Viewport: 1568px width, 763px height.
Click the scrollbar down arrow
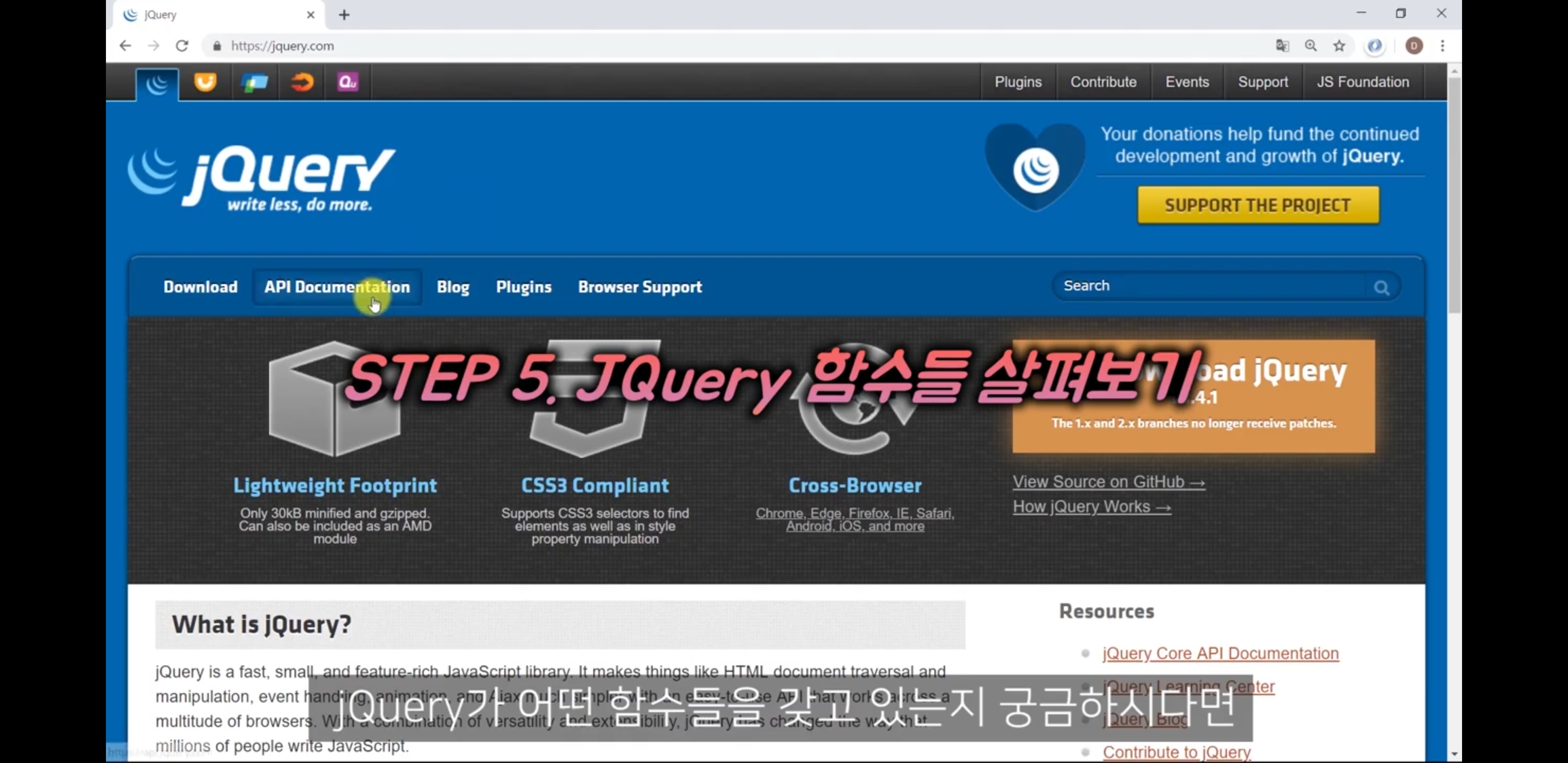click(1454, 755)
